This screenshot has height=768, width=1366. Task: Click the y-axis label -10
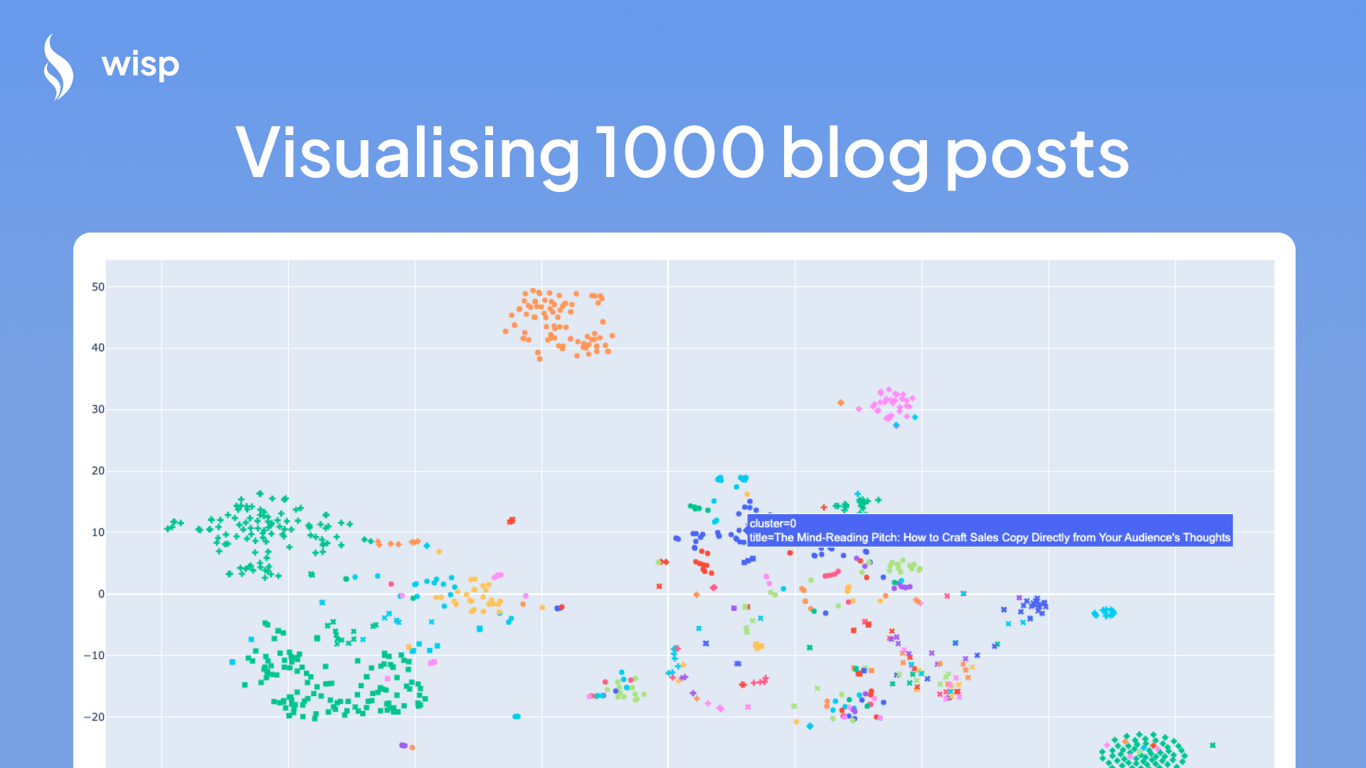coord(96,655)
